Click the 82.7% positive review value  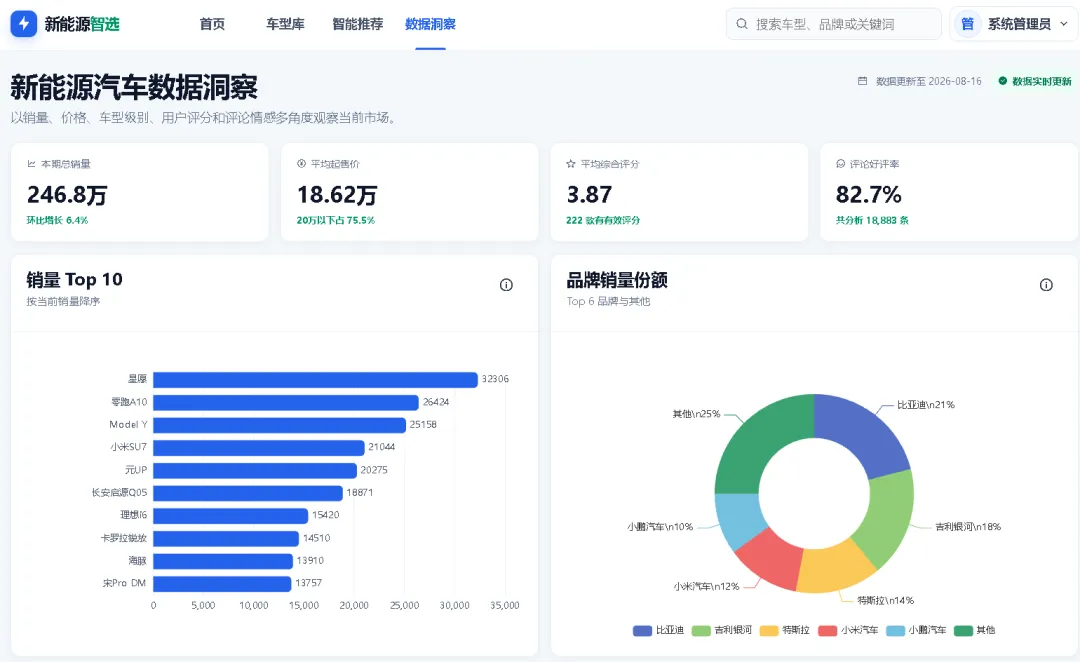click(869, 195)
